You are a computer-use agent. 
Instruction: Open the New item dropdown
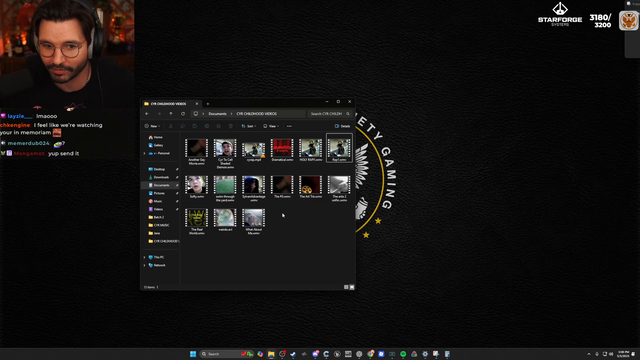(x=152, y=126)
